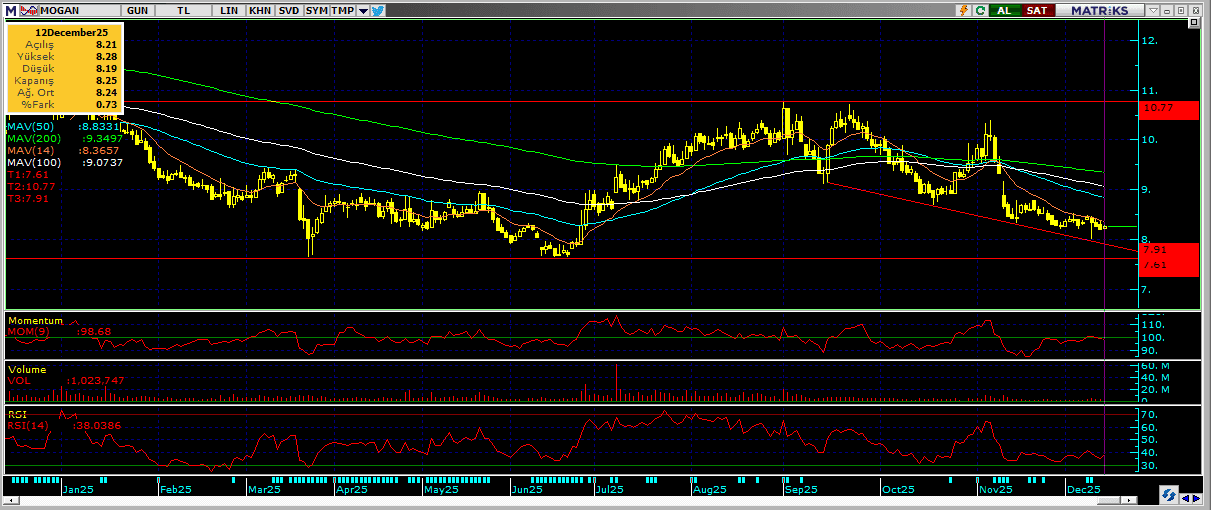Open the dropdown arrow after TMP
The image size is (1211, 510).
[x=363, y=10]
